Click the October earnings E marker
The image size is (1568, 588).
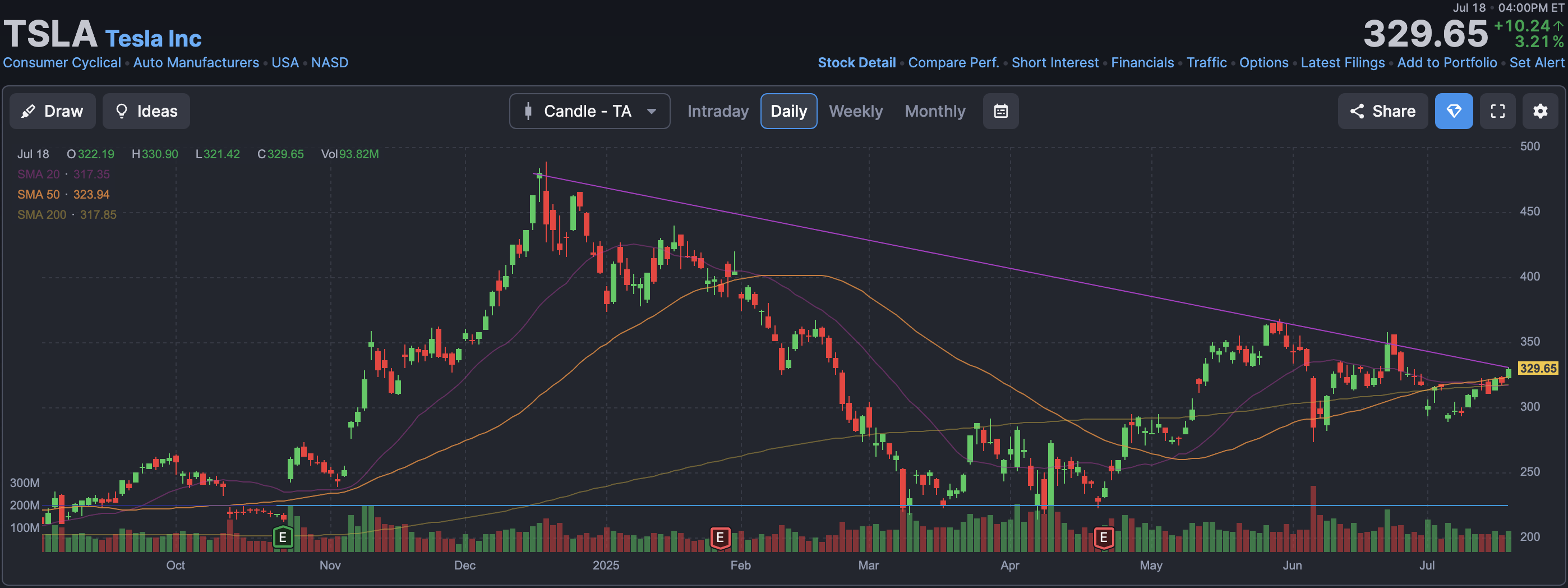point(283,538)
